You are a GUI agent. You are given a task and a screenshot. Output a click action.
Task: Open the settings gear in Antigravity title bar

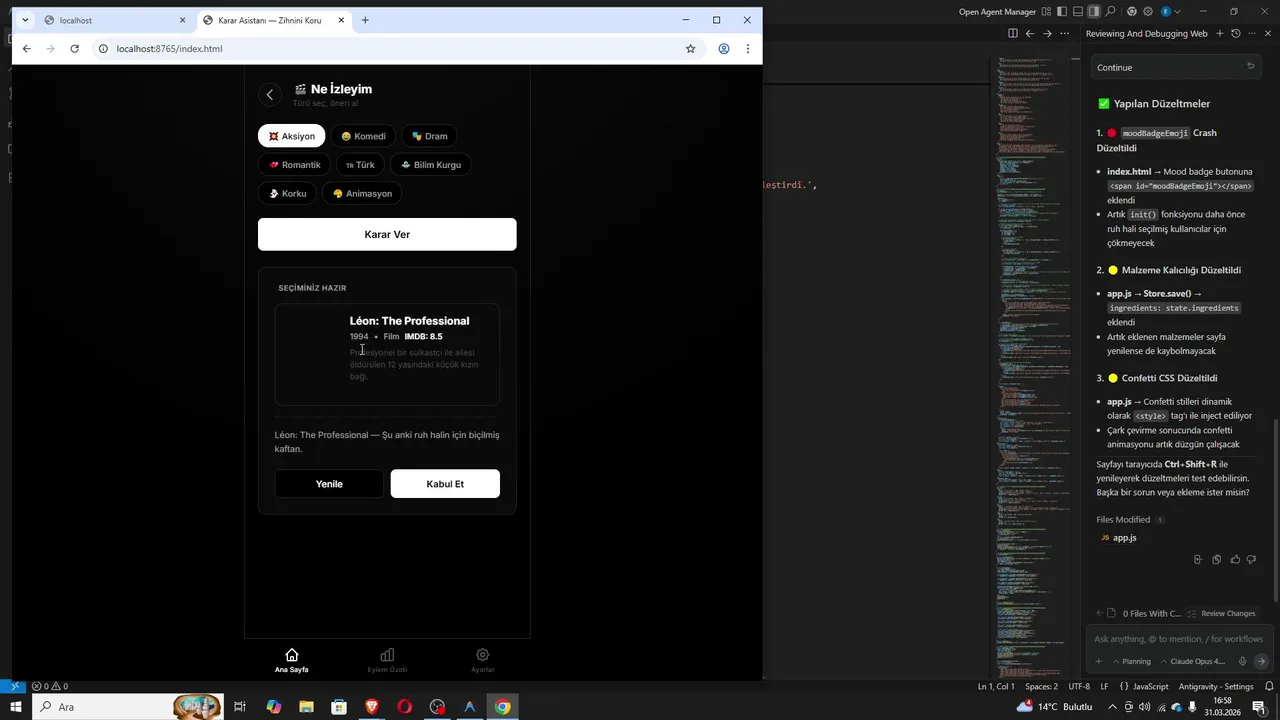[x=1149, y=11]
